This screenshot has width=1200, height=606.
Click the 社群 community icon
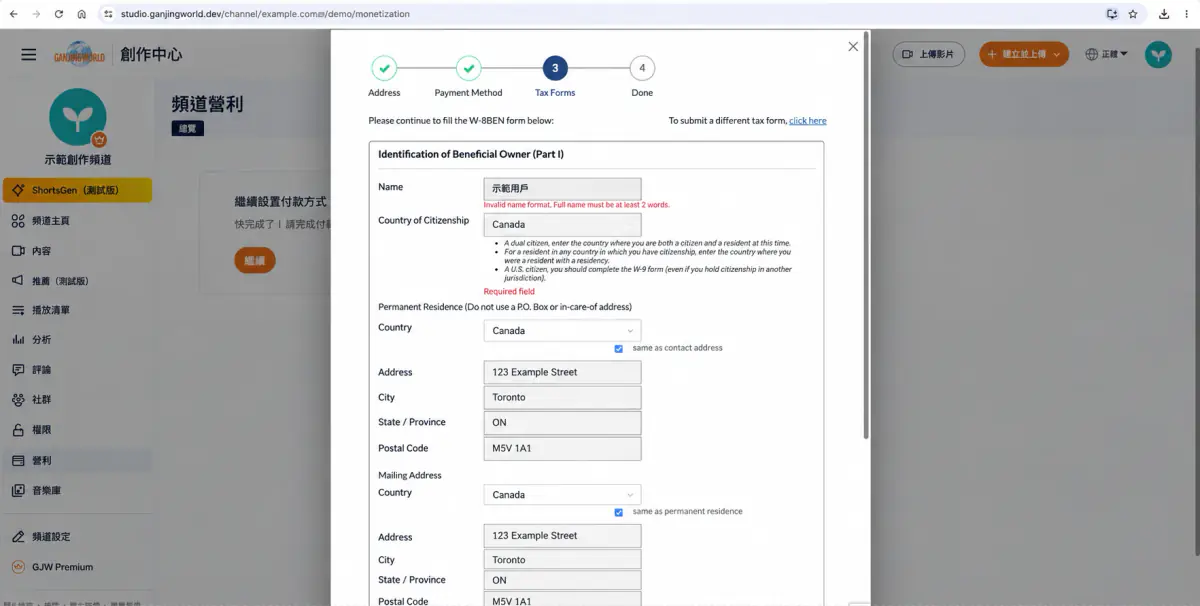point(18,400)
